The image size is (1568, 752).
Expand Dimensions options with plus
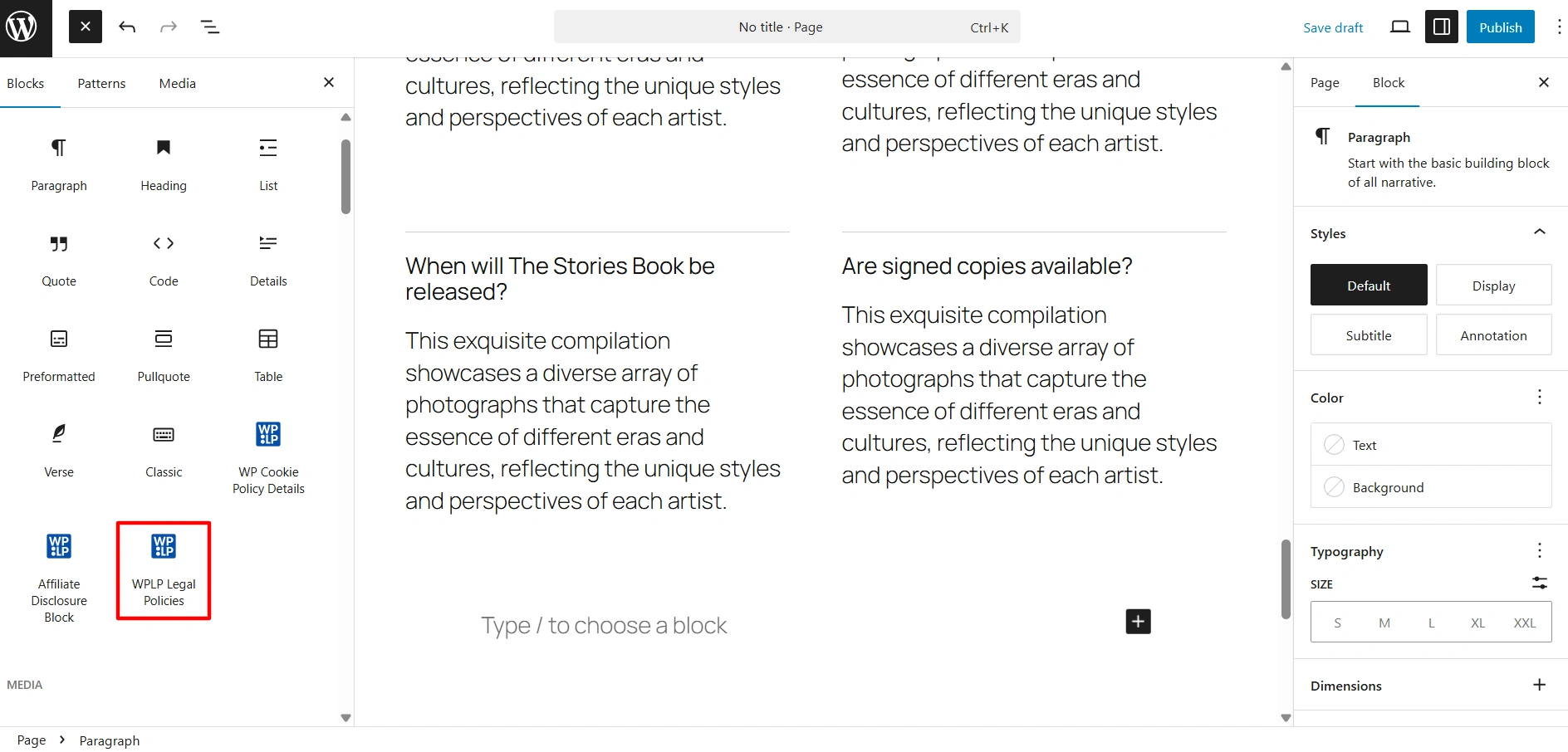[x=1539, y=685]
